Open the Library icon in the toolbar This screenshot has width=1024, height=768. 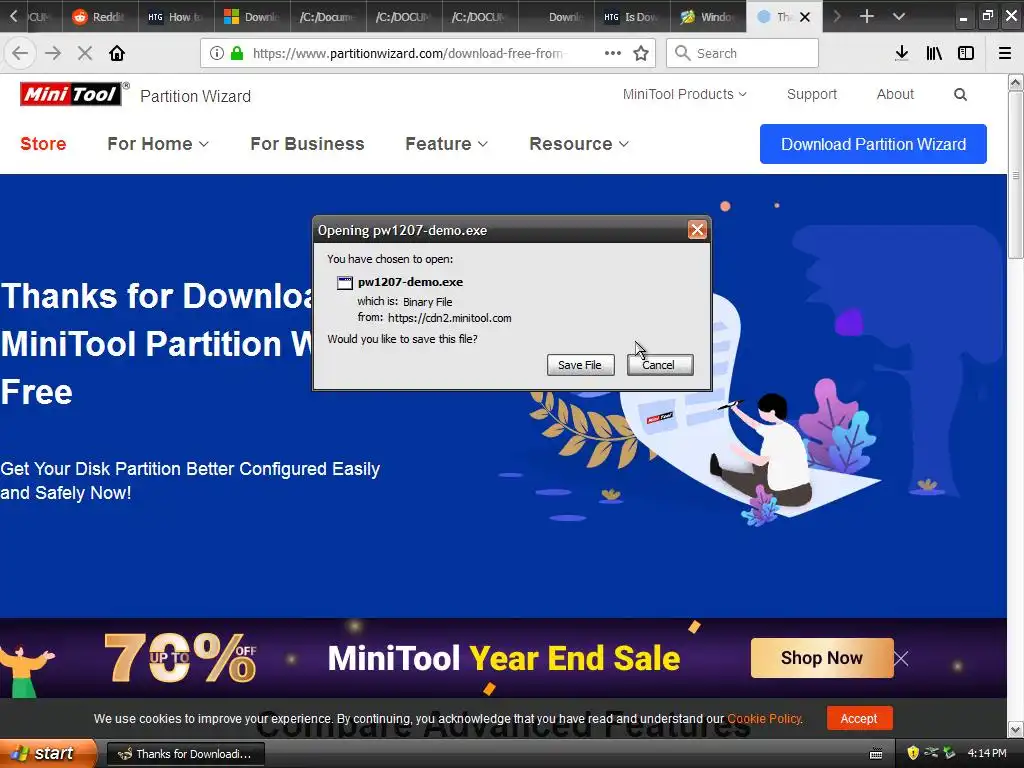click(934, 53)
